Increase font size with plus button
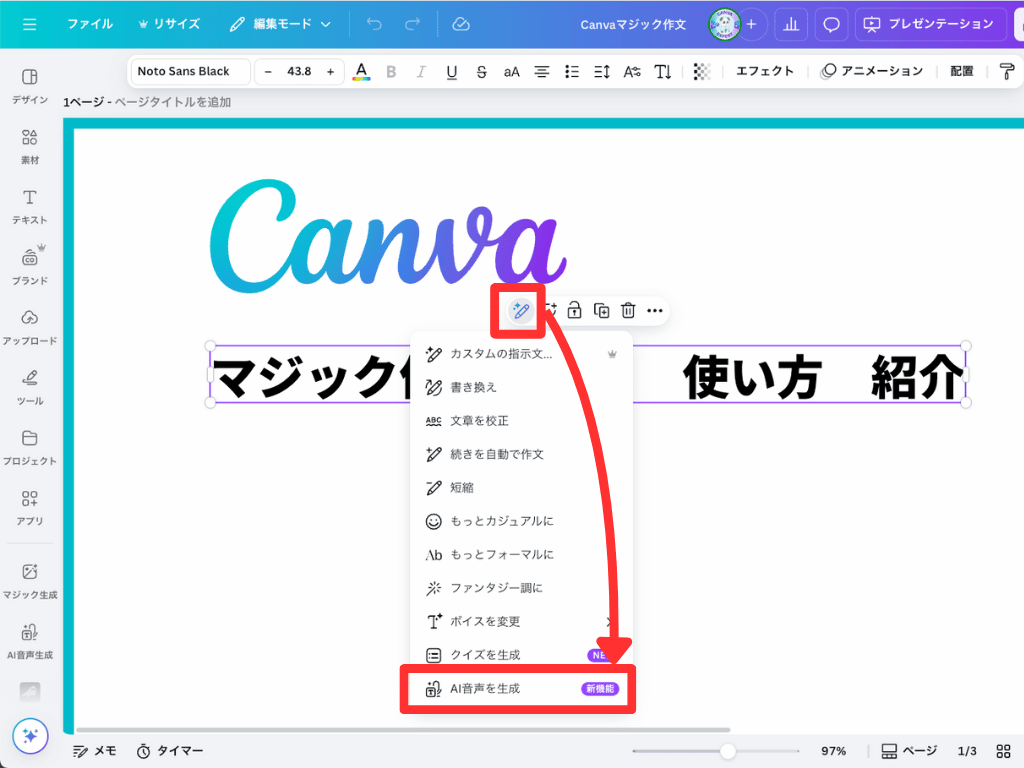Viewport: 1024px width, 768px height. coord(330,71)
